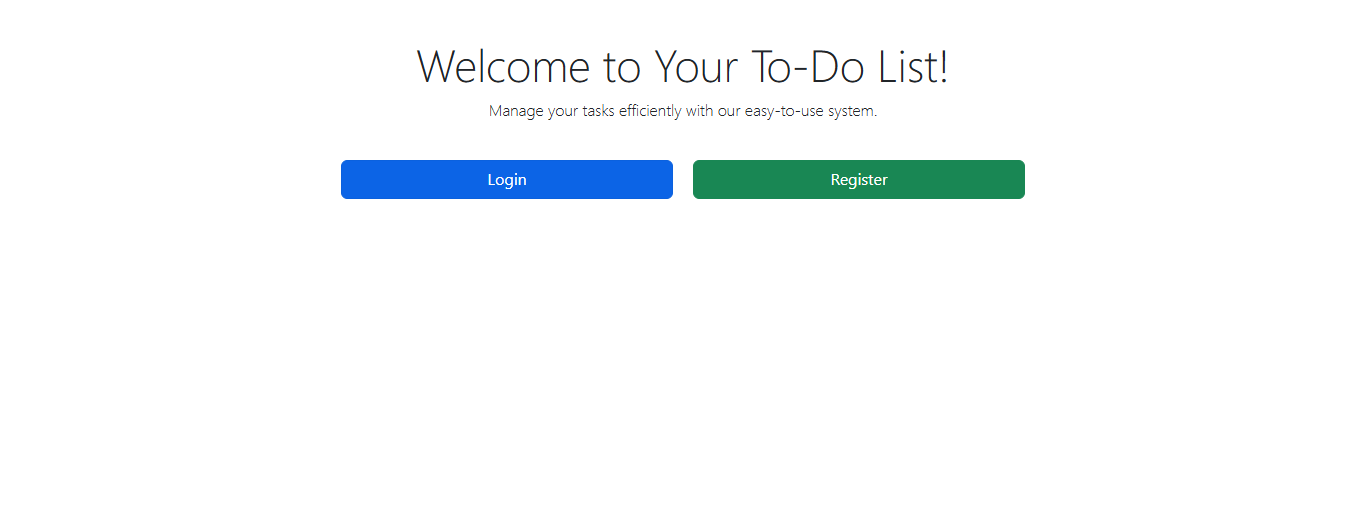Create an account via Register button

[859, 180]
